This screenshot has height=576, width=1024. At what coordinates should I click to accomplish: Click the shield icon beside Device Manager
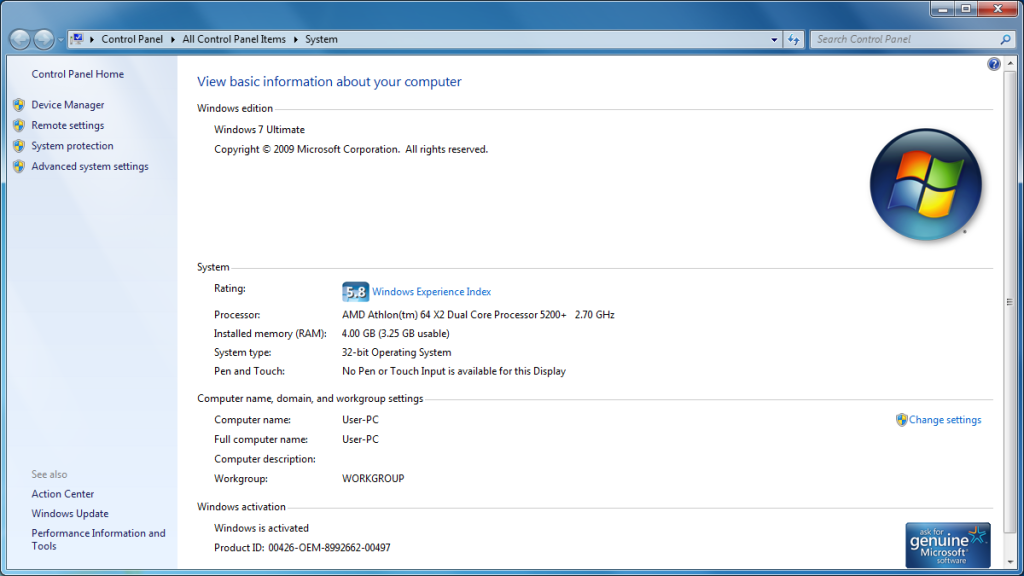19,105
